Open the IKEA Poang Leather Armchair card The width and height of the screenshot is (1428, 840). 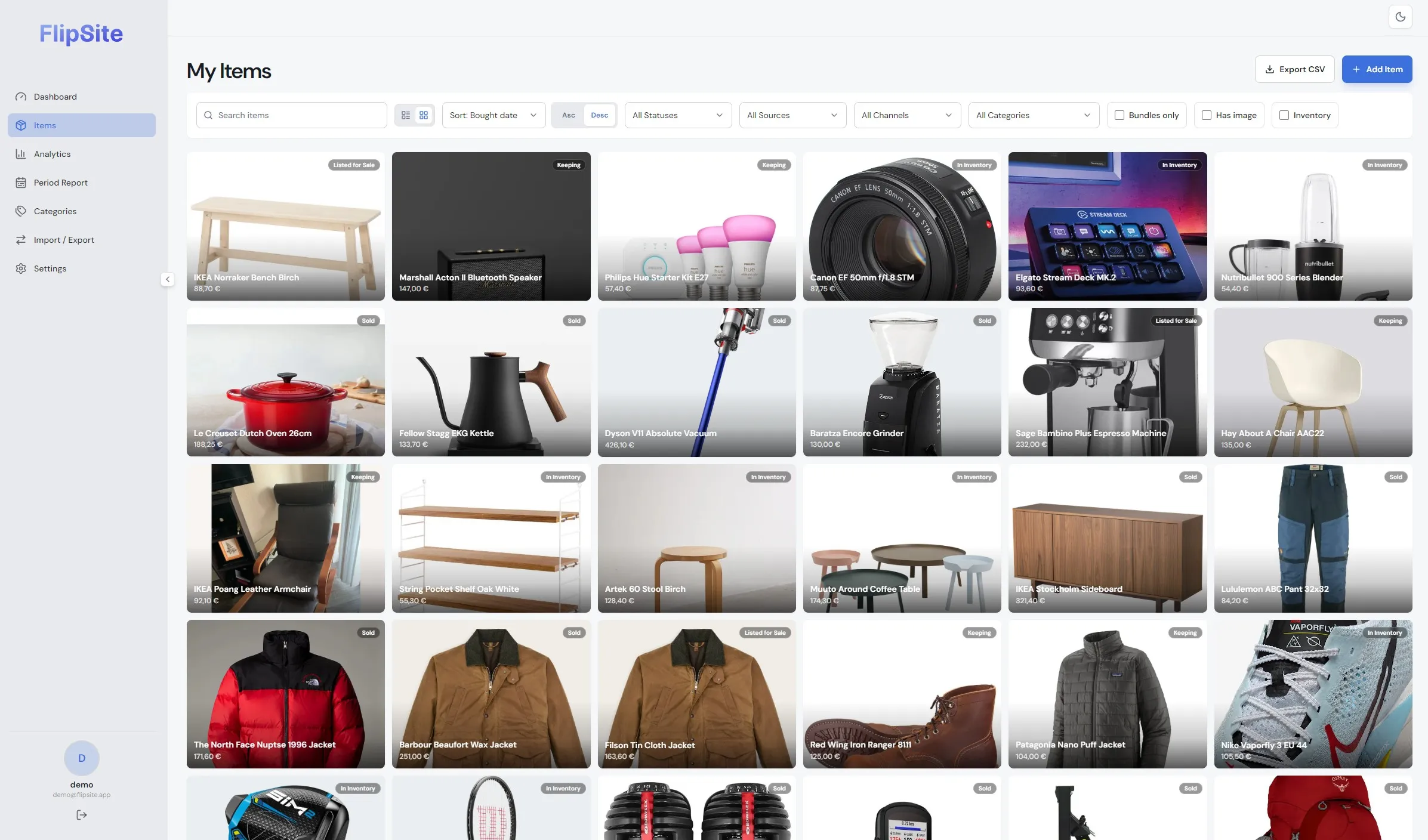click(285, 538)
